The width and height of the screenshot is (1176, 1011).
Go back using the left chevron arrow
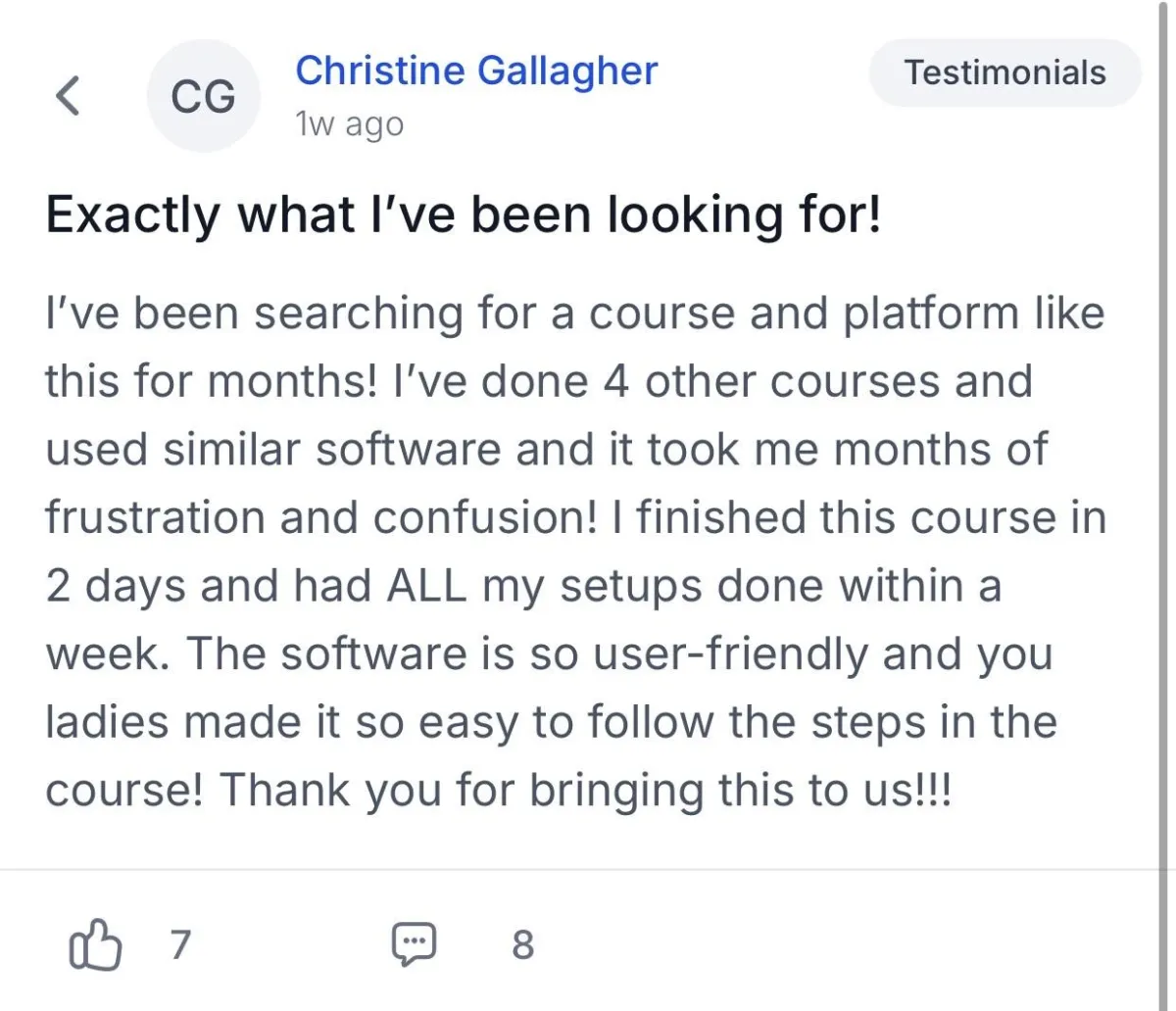pyautogui.click(x=67, y=96)
